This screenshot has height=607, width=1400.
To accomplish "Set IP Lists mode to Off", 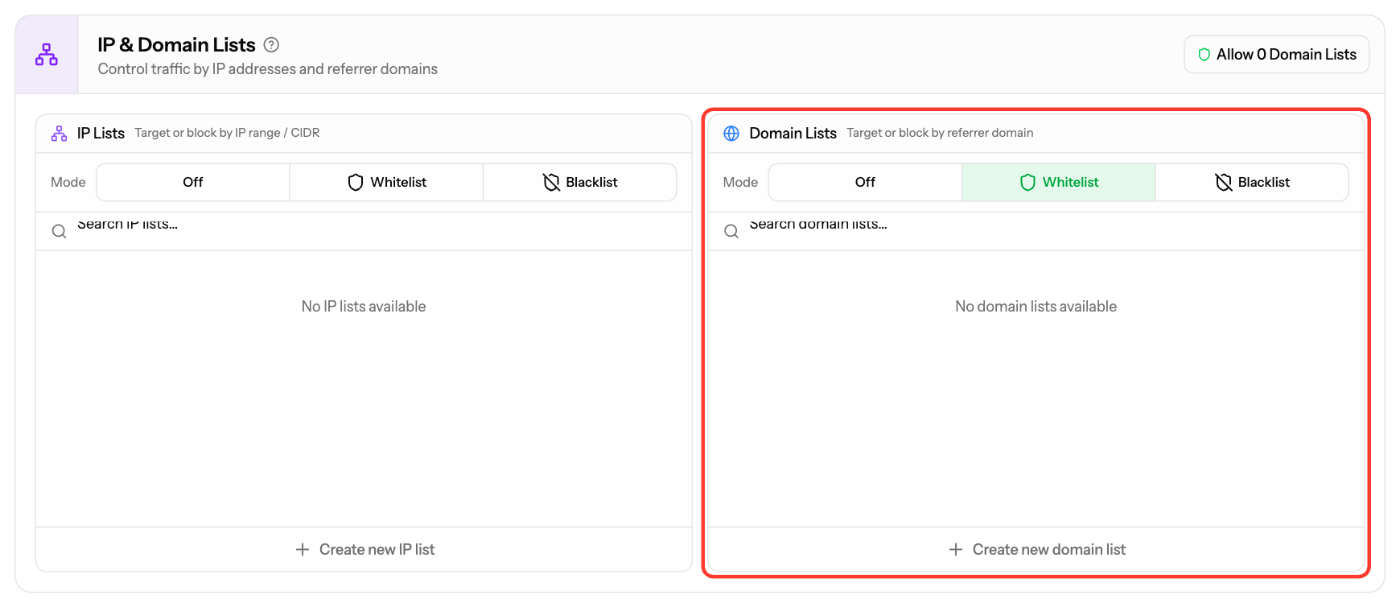I will click(x=193, y=182).
